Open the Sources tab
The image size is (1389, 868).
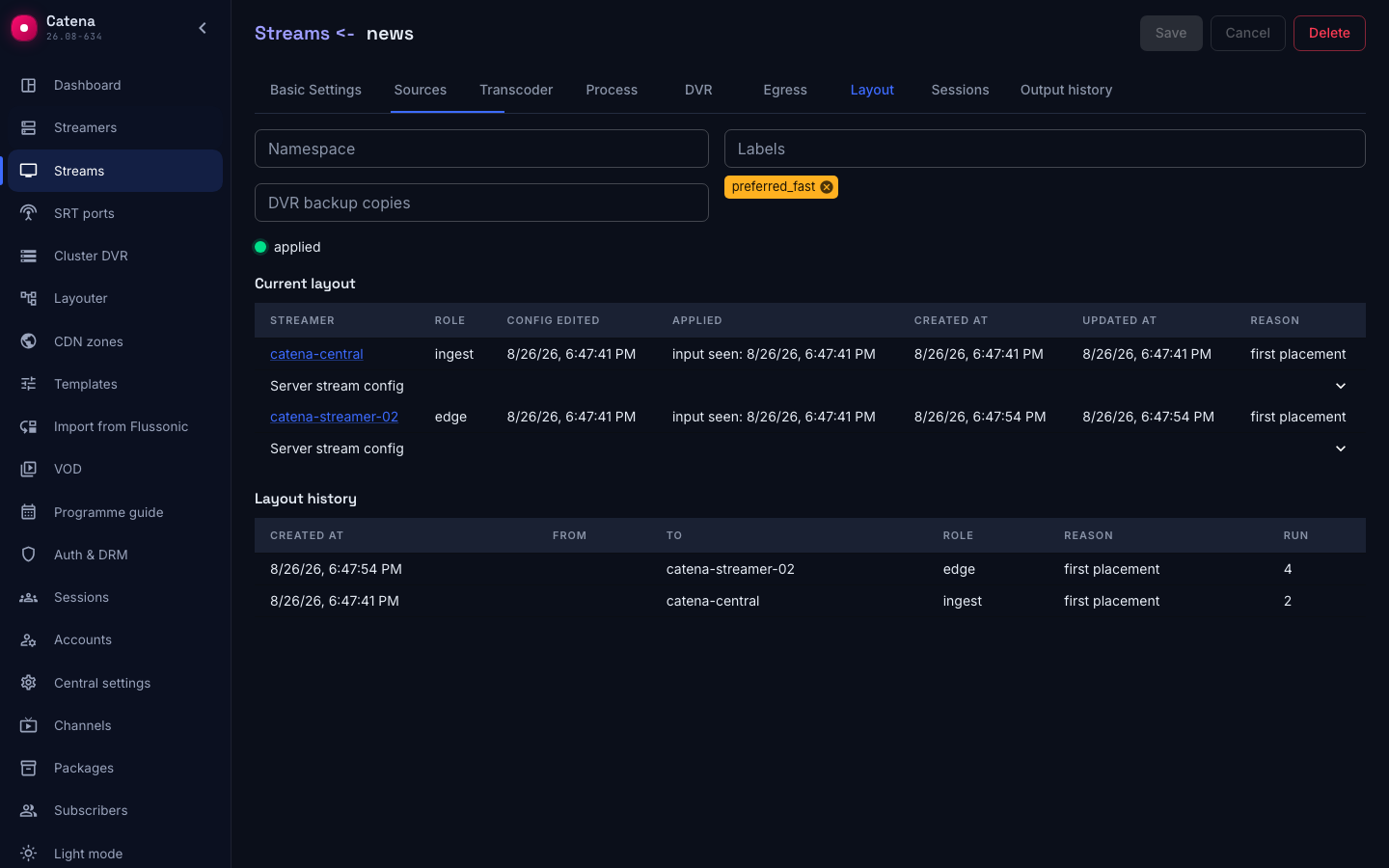421,90
